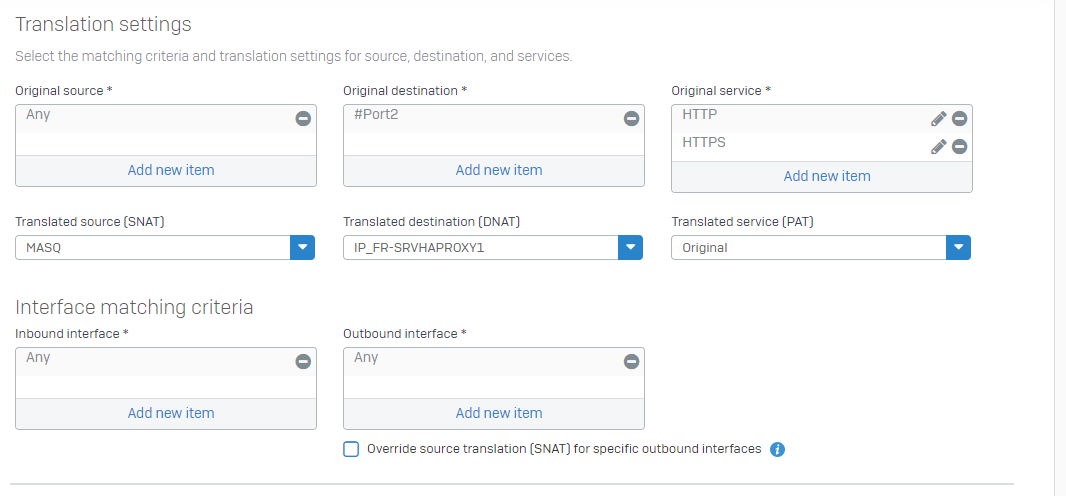The image size is (1066, 496).
Task: Edit the HTTPS service with pencil icon
Action: [x=938, y=146]
